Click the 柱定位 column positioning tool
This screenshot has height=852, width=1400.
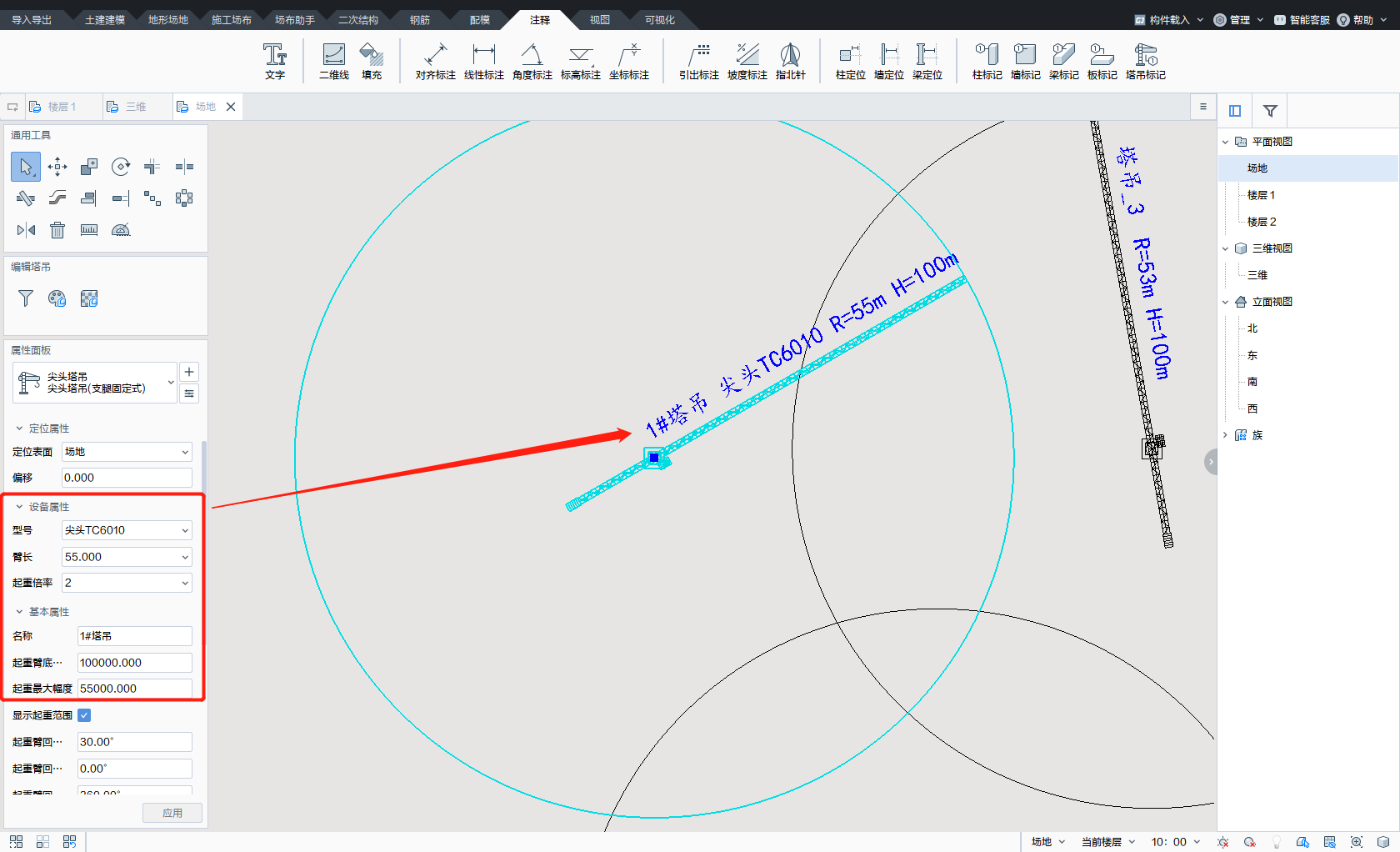point(851,62)
